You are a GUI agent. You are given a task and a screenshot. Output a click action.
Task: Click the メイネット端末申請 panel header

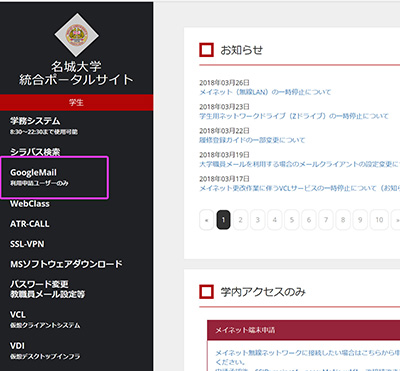pyautogui.click(x=304, y=330)
